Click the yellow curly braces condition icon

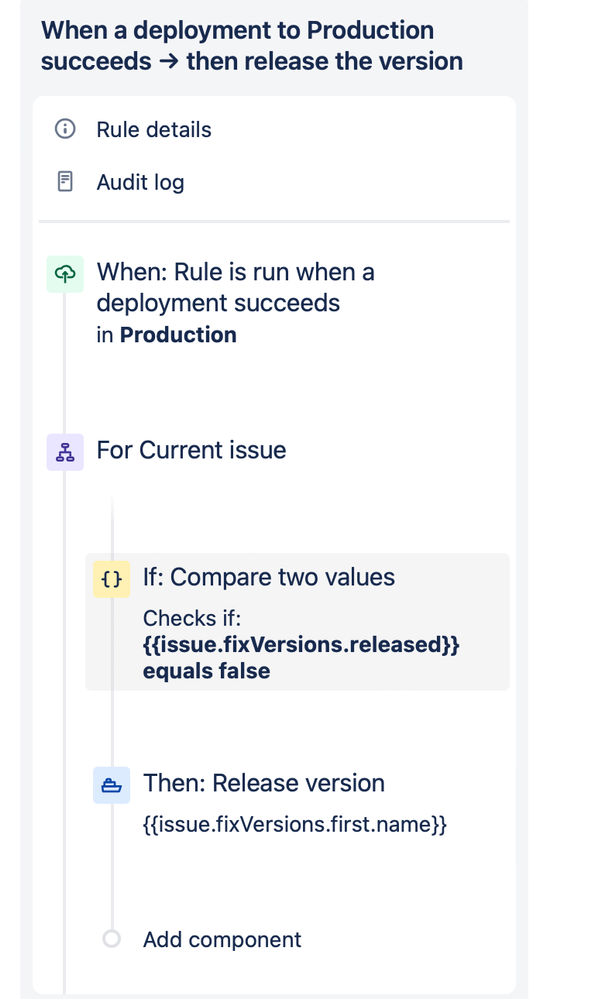[x=111, y=579]
